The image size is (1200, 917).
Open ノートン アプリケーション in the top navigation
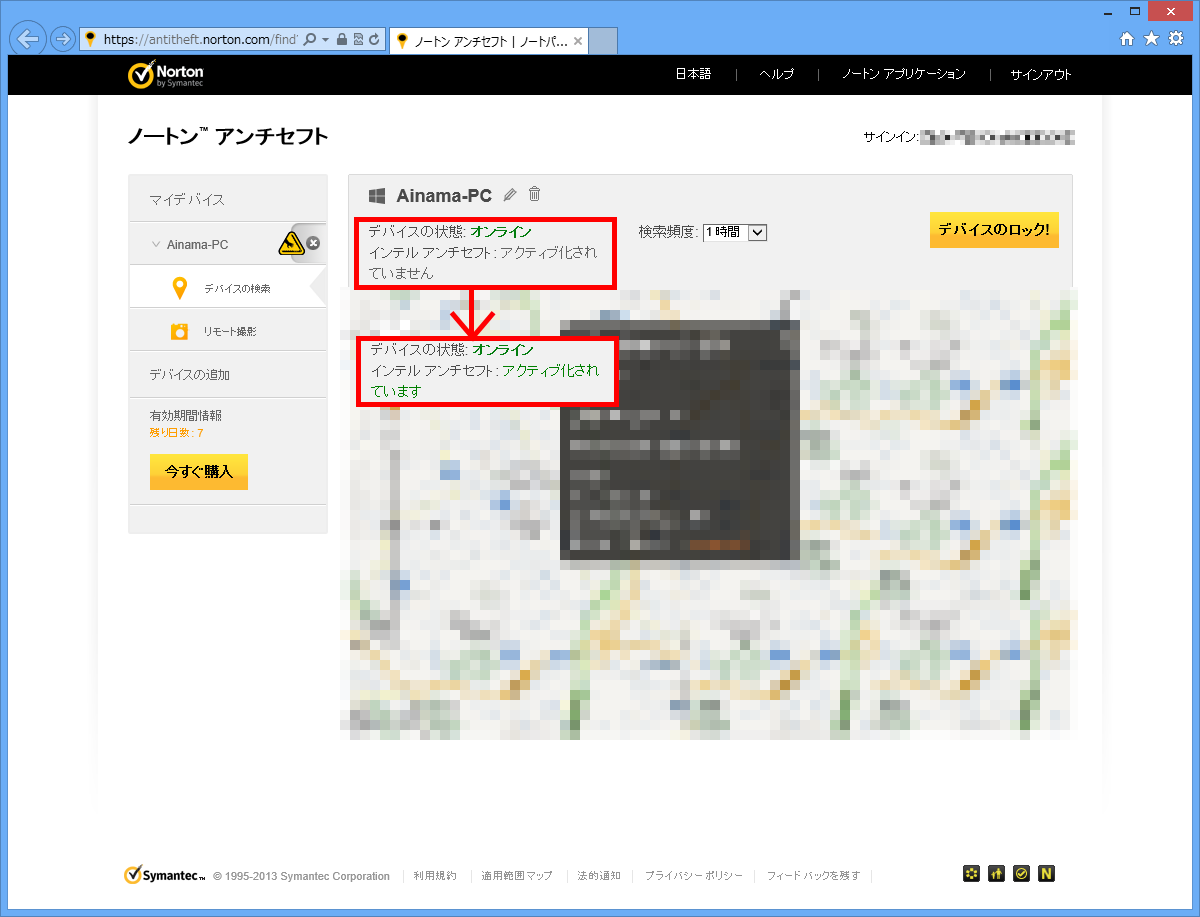click(x=903, y=75)
